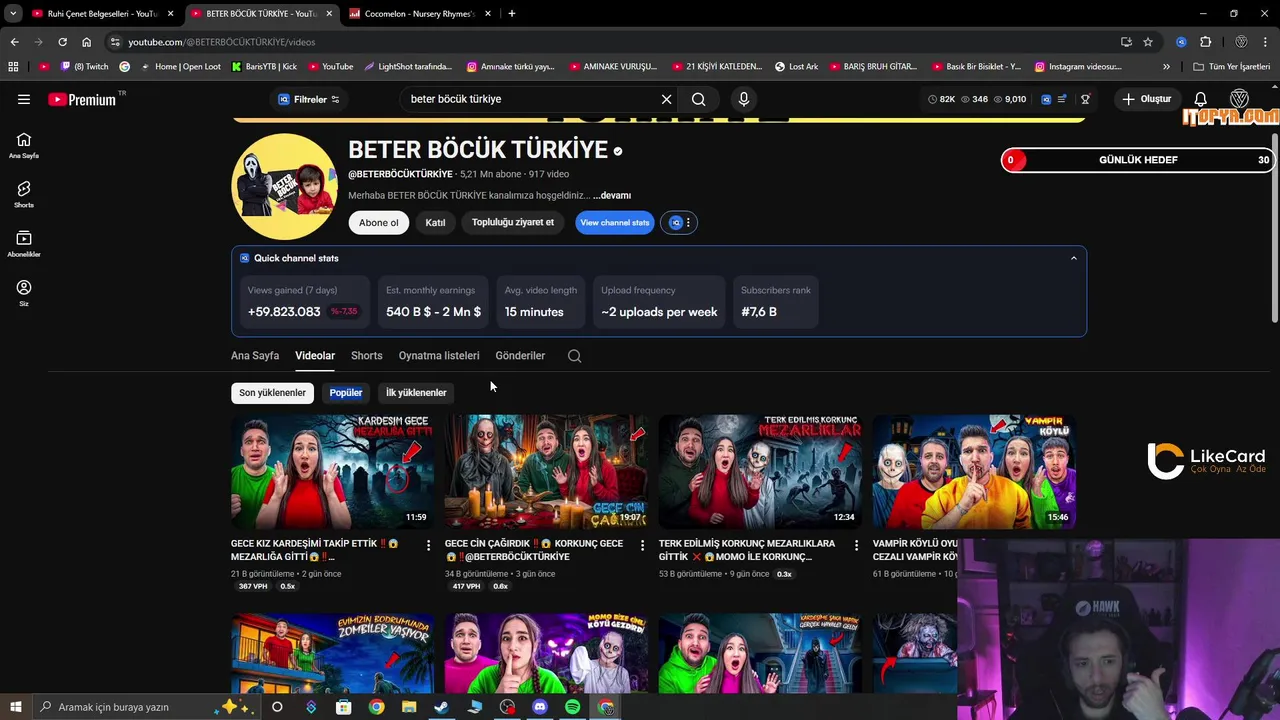Switch to Ruhi Çenet Belgeselleri browser tab
The height and width of the screenshot is (720, 1280).
(101, 14)
